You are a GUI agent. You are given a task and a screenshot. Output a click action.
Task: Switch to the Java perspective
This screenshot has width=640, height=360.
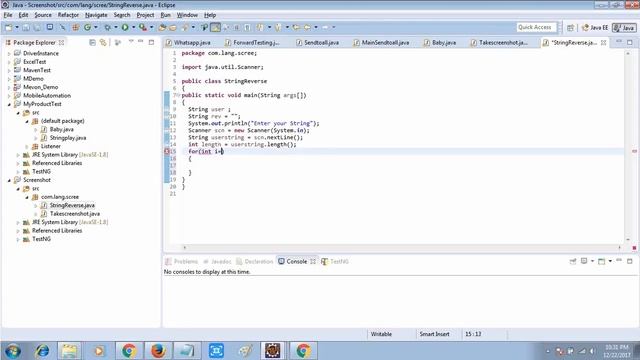pos(624,27)
